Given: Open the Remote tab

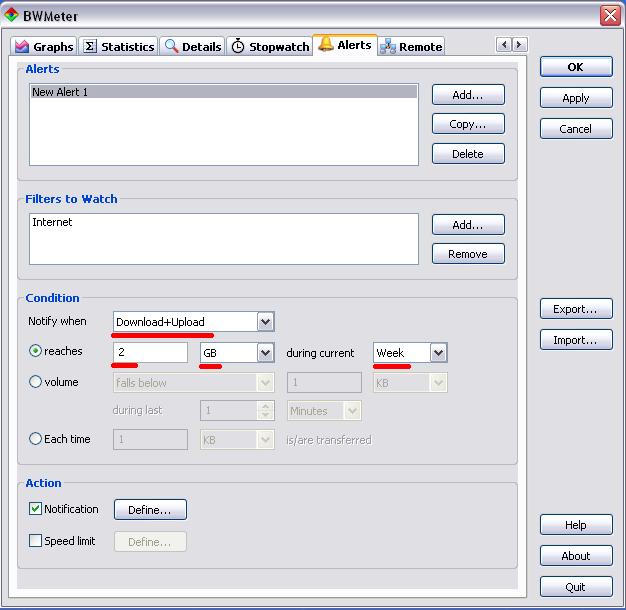Looking at the screenshot, I should pyautogui.click(x=411, y=47).
